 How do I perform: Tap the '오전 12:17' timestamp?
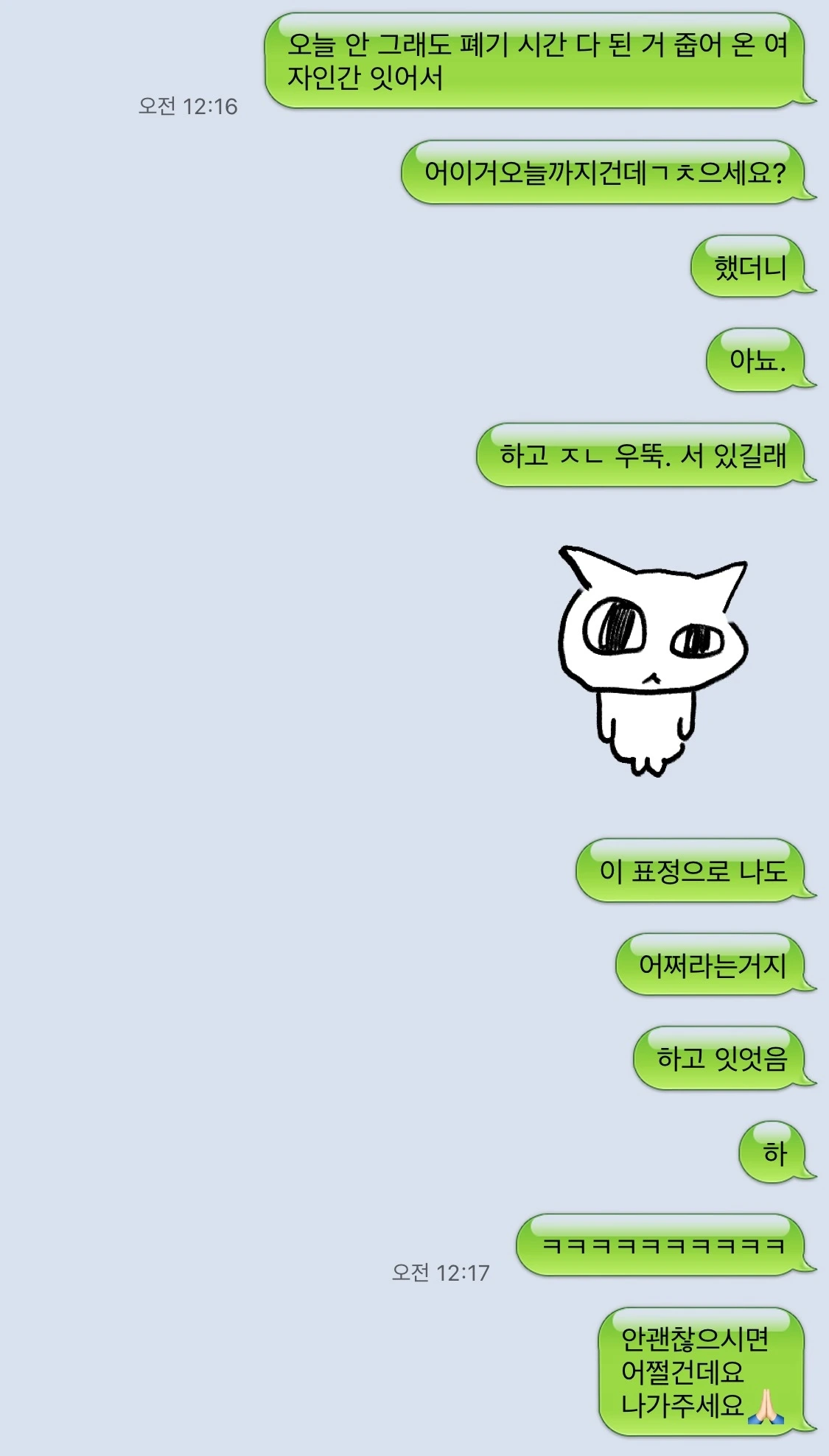pos(441,1273)
